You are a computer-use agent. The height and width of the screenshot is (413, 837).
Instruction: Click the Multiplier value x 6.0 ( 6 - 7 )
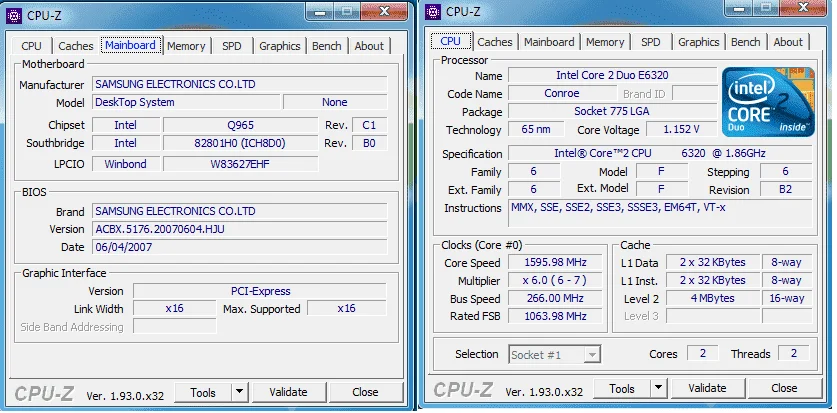click(x=555, y=281)
